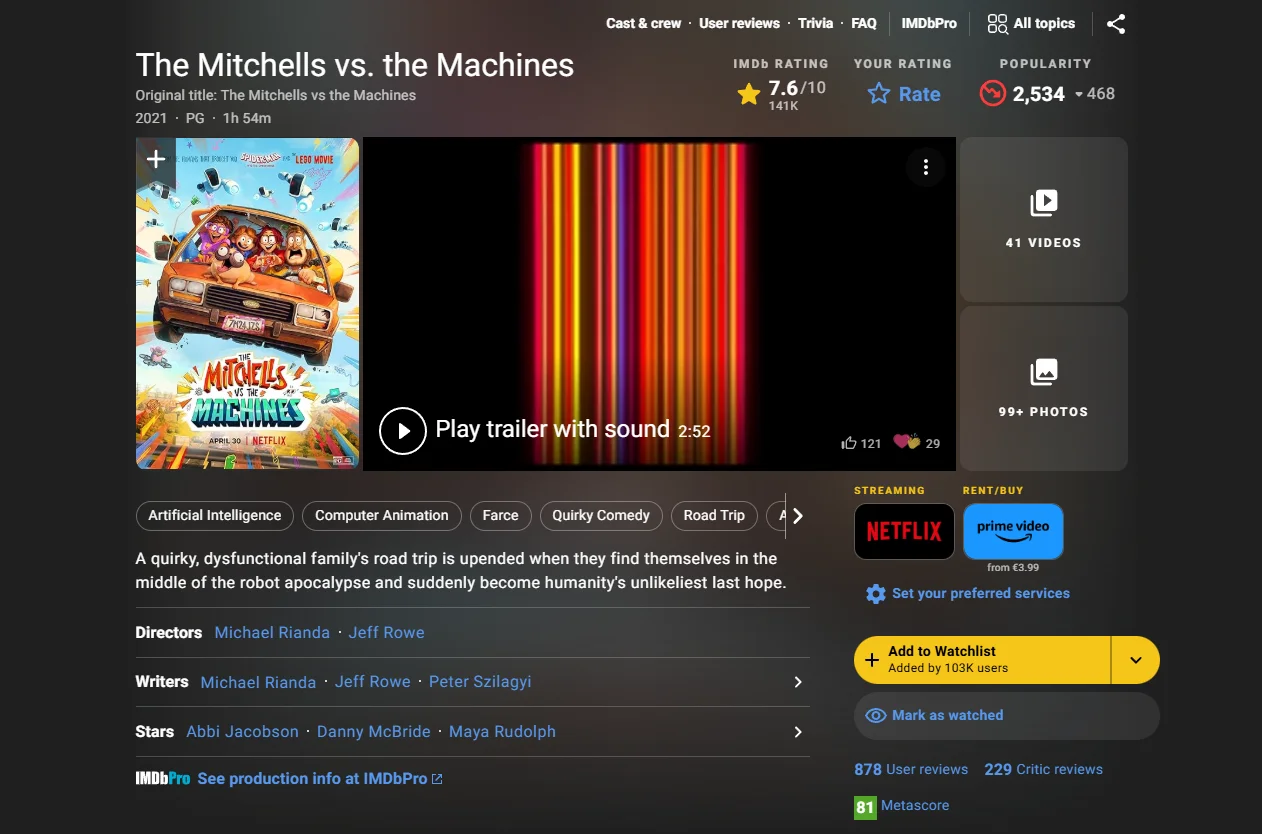Open the 99+ Photos gallery icon
The height and width of the screenshot is (834, 1262).
(x=1043, y=372)
